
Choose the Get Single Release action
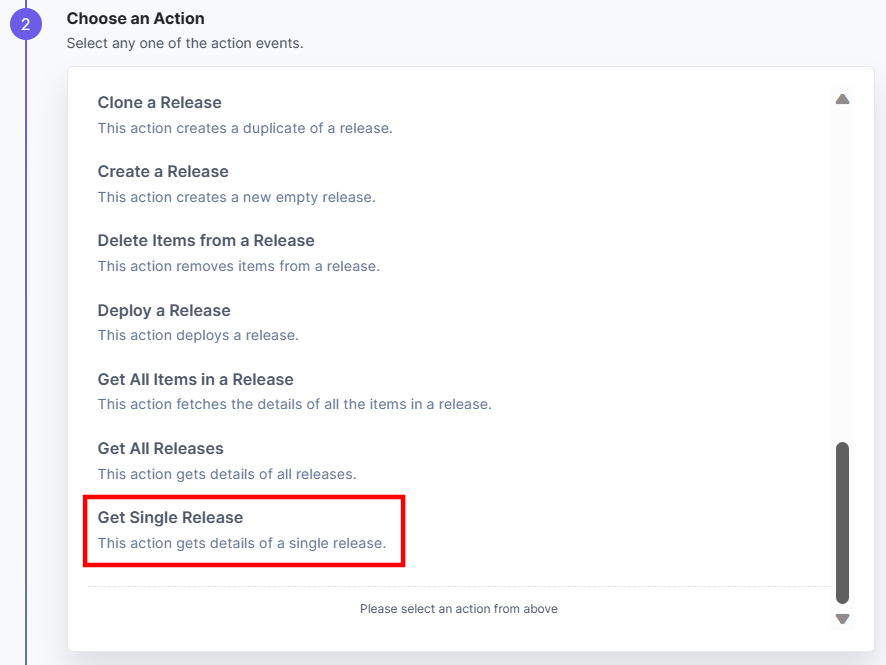point(170,518)
